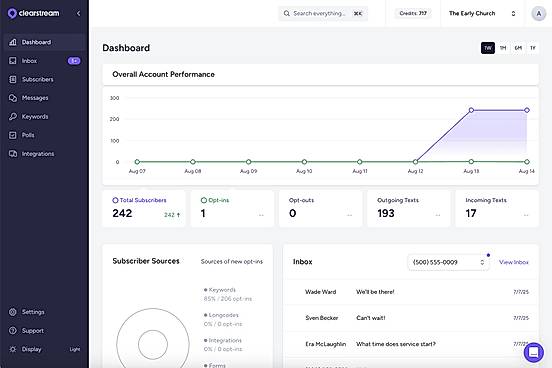Select the 6M time range
Image resolution: width=552 pixels, height=368 pixels.
tap(518, 48)
